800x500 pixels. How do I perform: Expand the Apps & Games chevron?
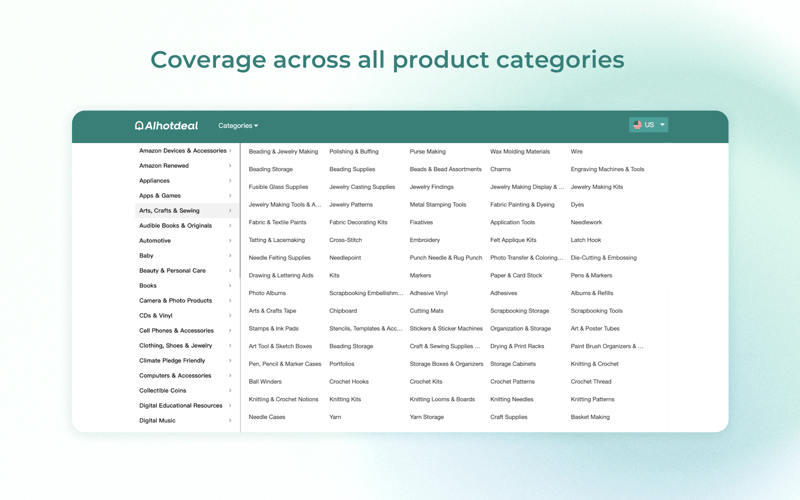click(230, 195)
